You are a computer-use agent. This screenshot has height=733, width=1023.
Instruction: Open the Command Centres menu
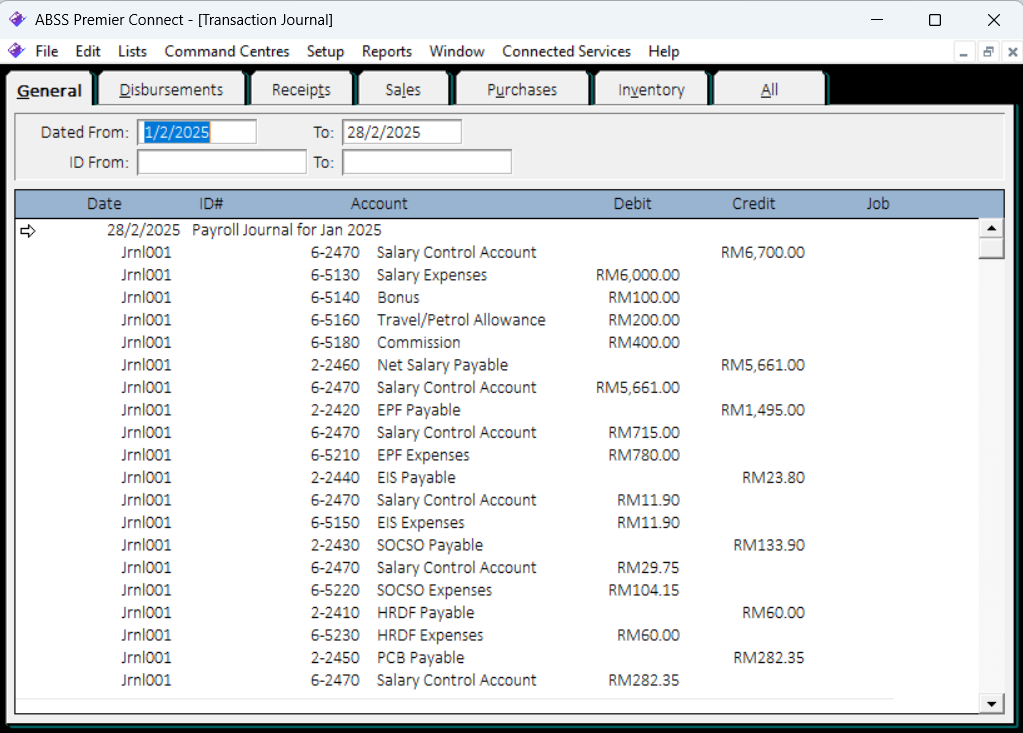[227, 51]
